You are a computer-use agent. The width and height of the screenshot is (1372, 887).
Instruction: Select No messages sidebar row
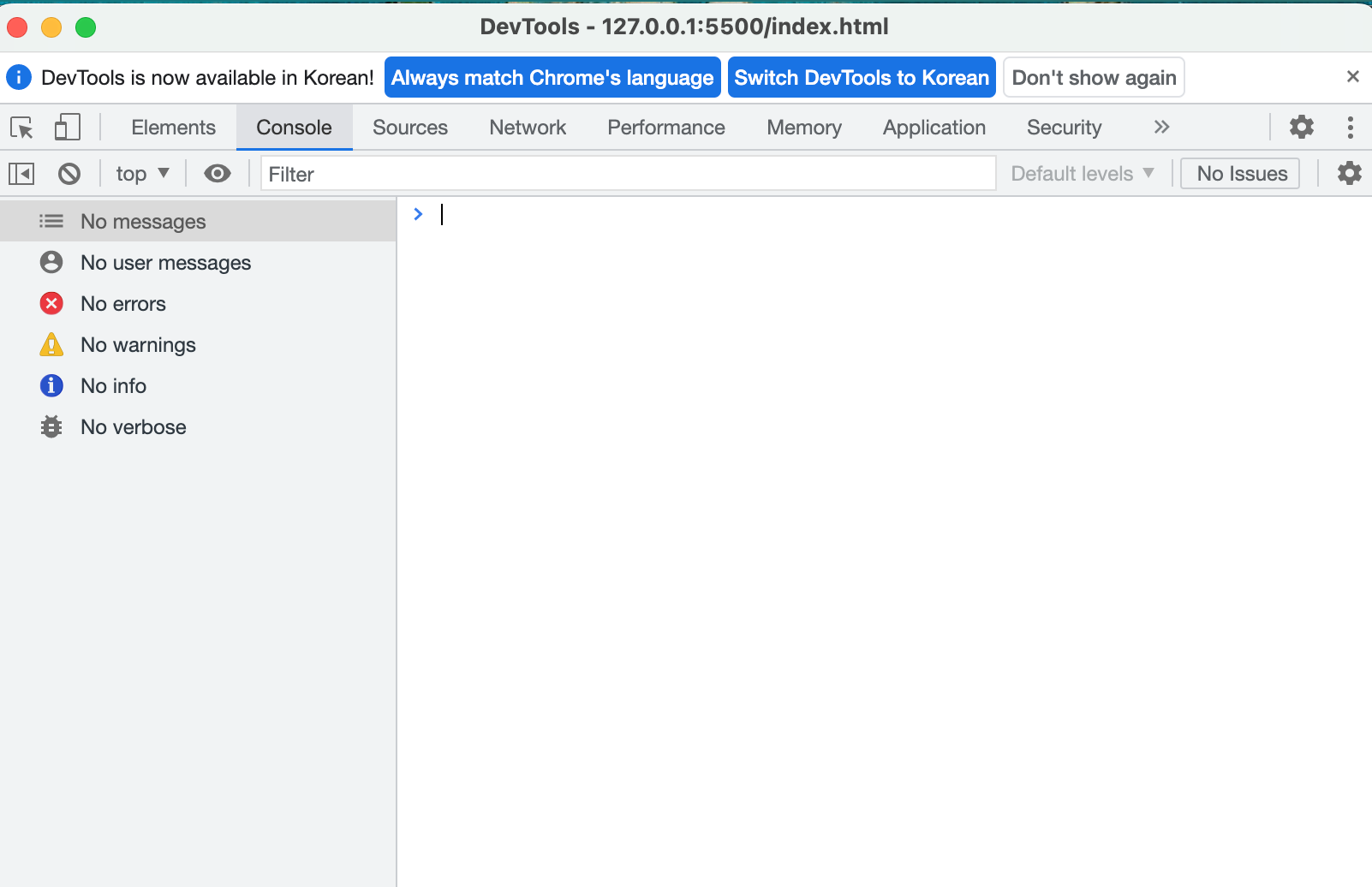[198, 221]
